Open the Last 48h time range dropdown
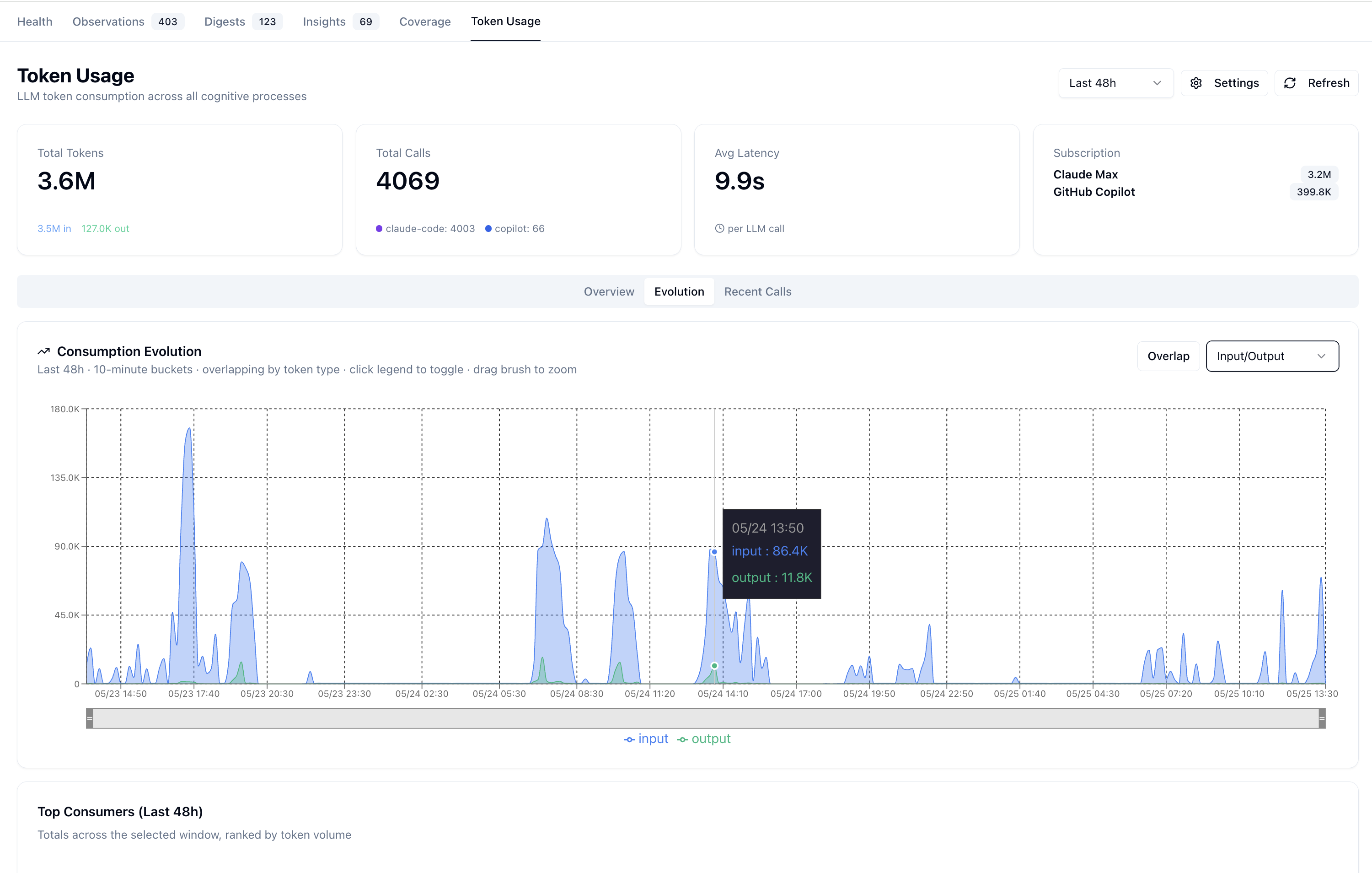Viewport: 1372px width, 873px height. tap(1115, 83)
